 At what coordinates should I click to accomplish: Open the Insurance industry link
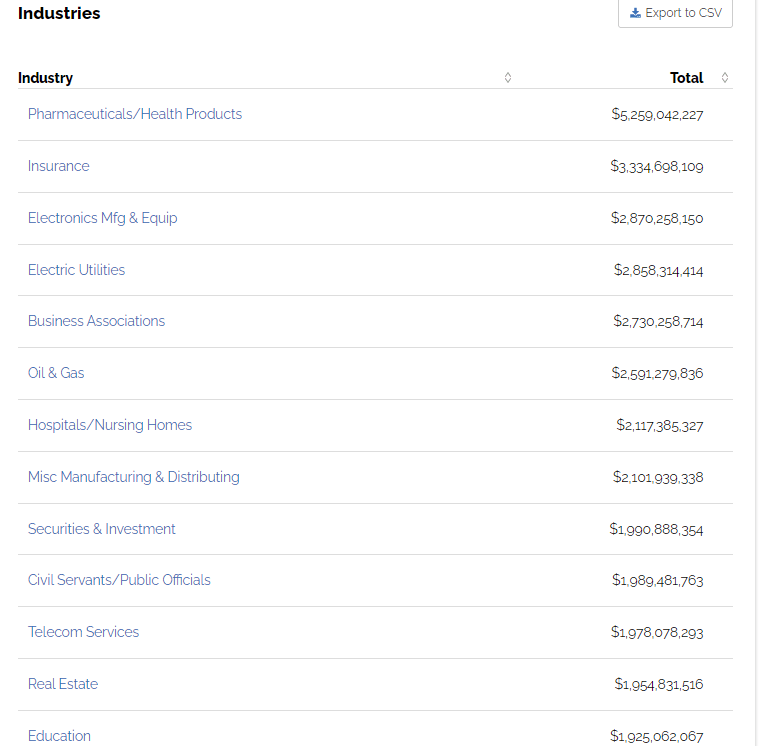tap(58, 166)
